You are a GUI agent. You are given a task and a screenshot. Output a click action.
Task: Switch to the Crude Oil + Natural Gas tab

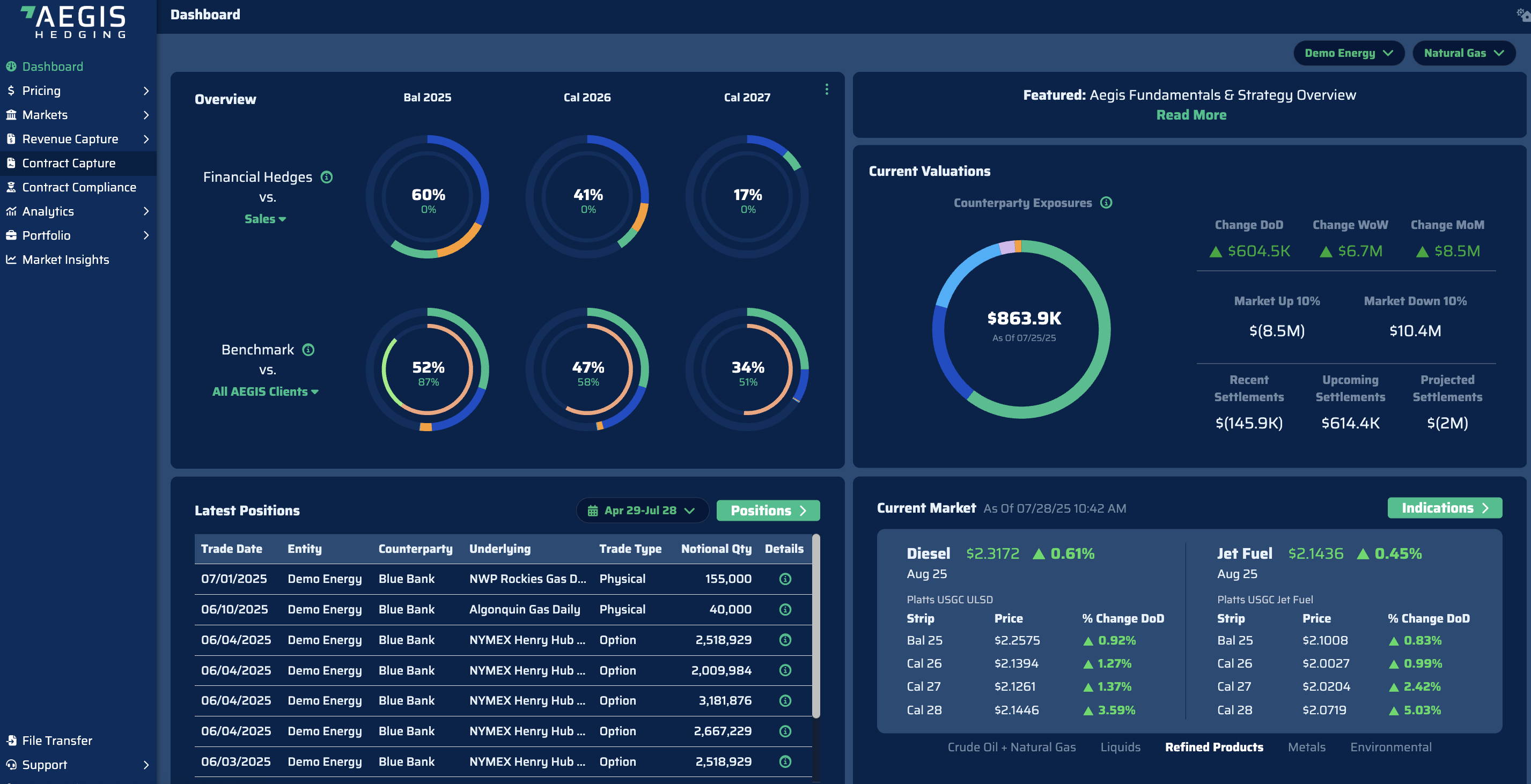[1011, 747]
